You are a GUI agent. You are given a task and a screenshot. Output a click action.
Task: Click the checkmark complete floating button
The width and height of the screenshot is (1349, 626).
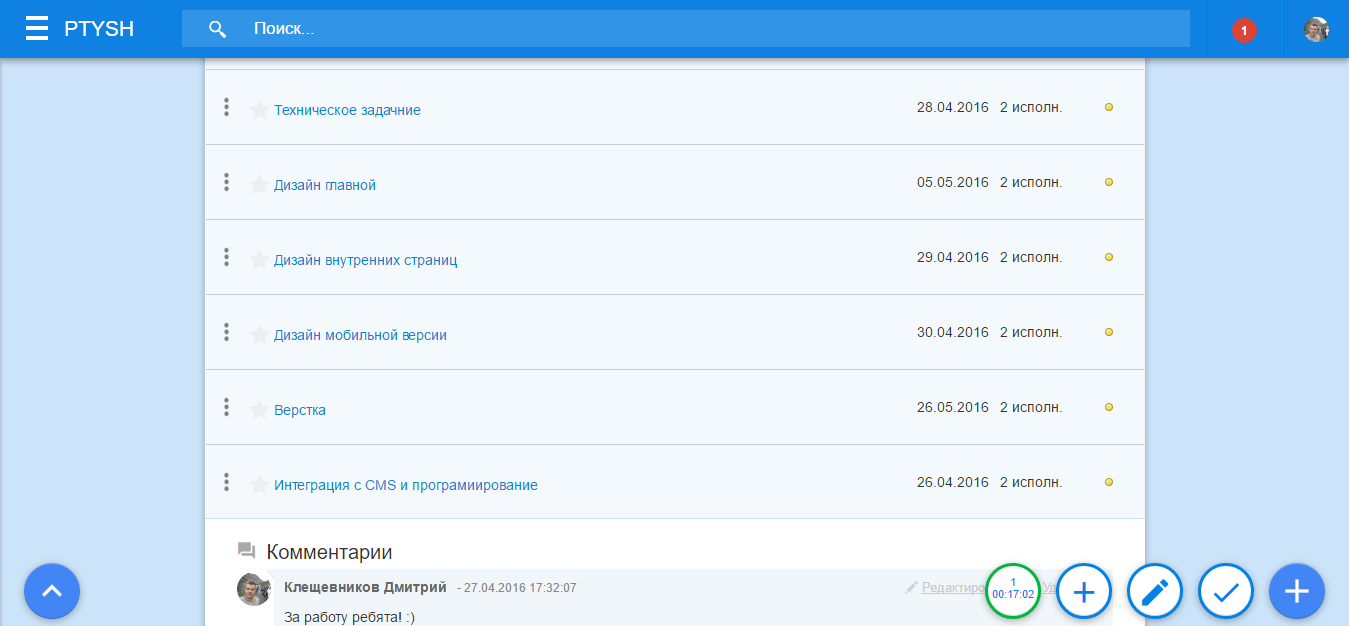point(1226,591)
